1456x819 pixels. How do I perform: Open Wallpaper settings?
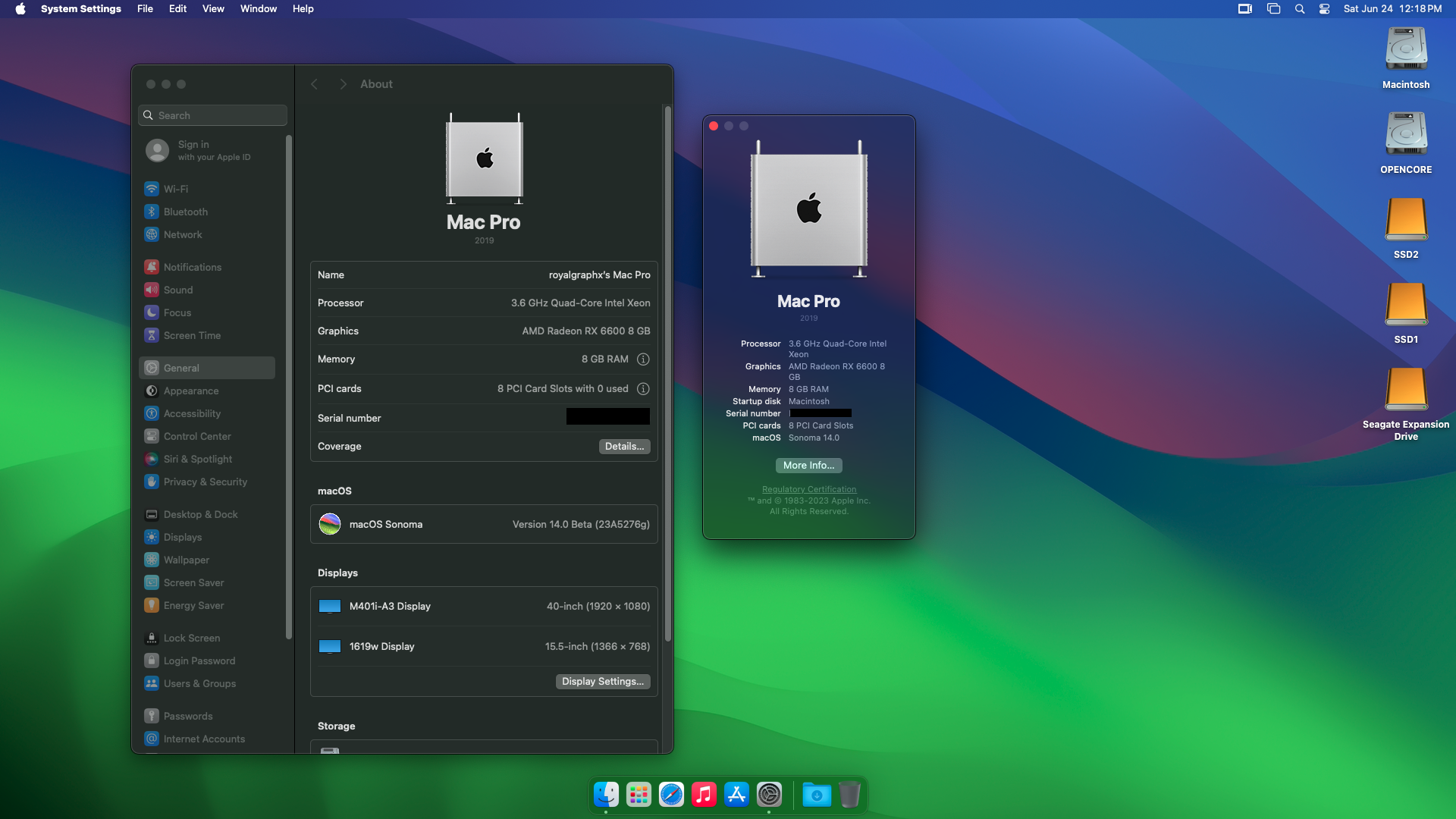coord(207,560)
